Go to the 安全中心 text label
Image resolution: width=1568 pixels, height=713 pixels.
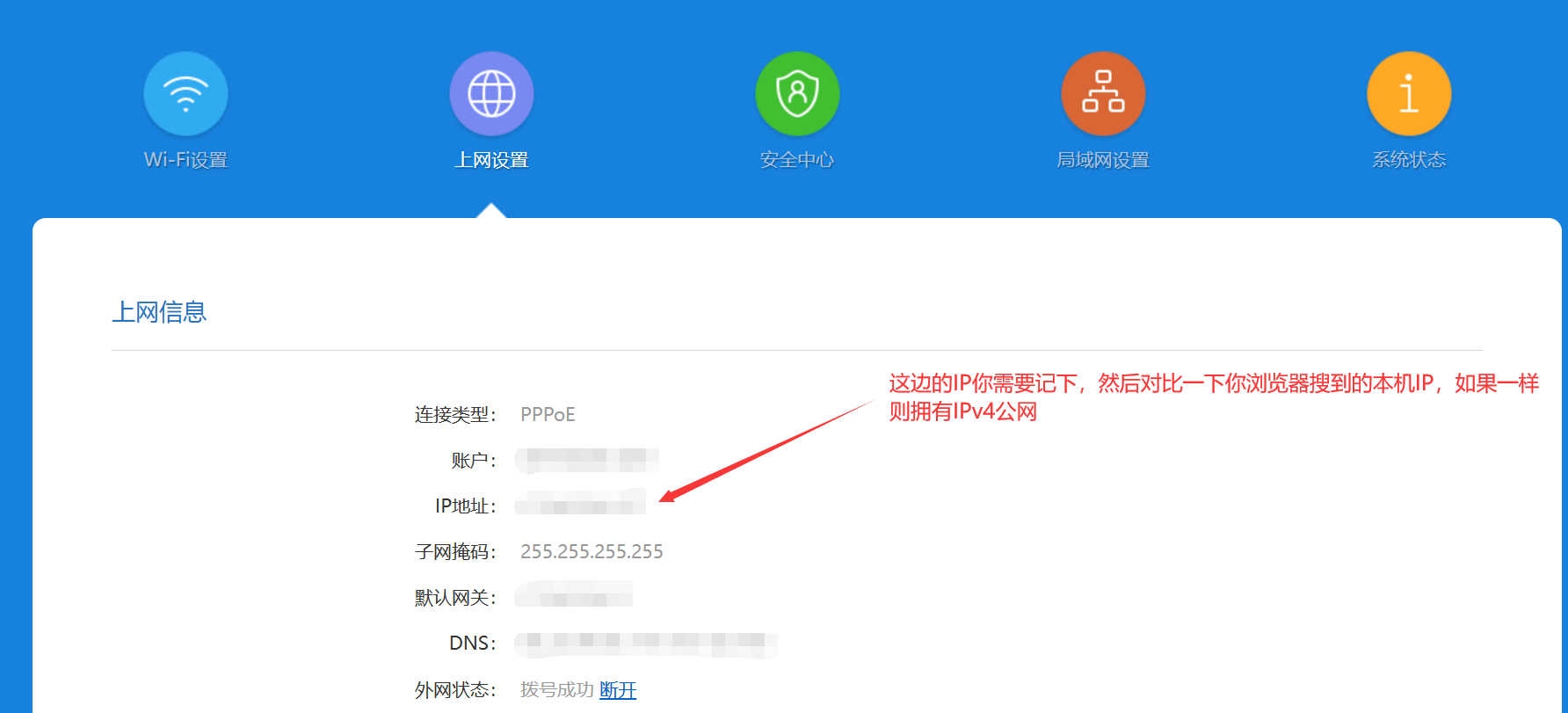pos(797,160)
